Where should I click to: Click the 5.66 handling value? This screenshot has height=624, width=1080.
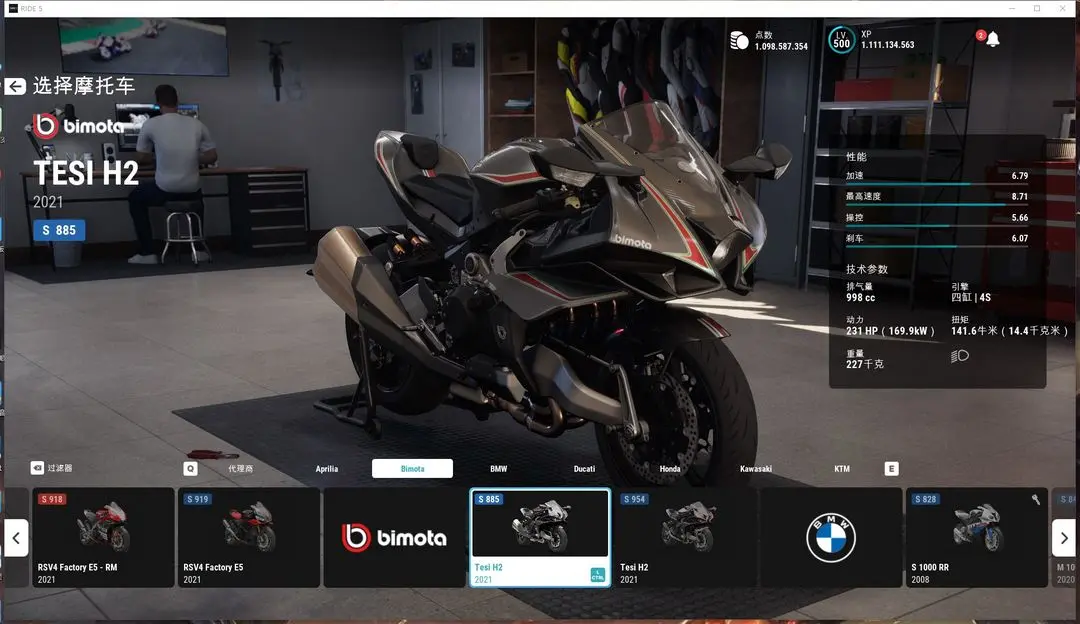tap(1019, 218)
